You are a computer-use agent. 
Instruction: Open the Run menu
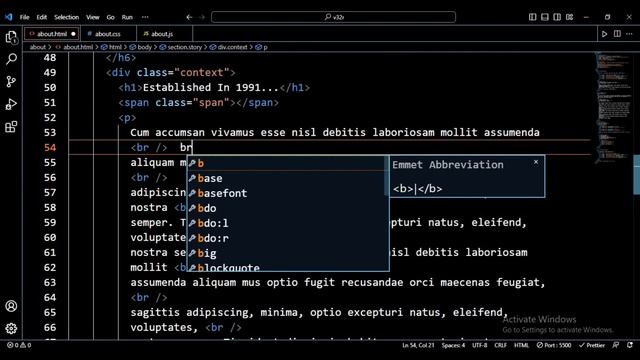[x=127, y=17]
